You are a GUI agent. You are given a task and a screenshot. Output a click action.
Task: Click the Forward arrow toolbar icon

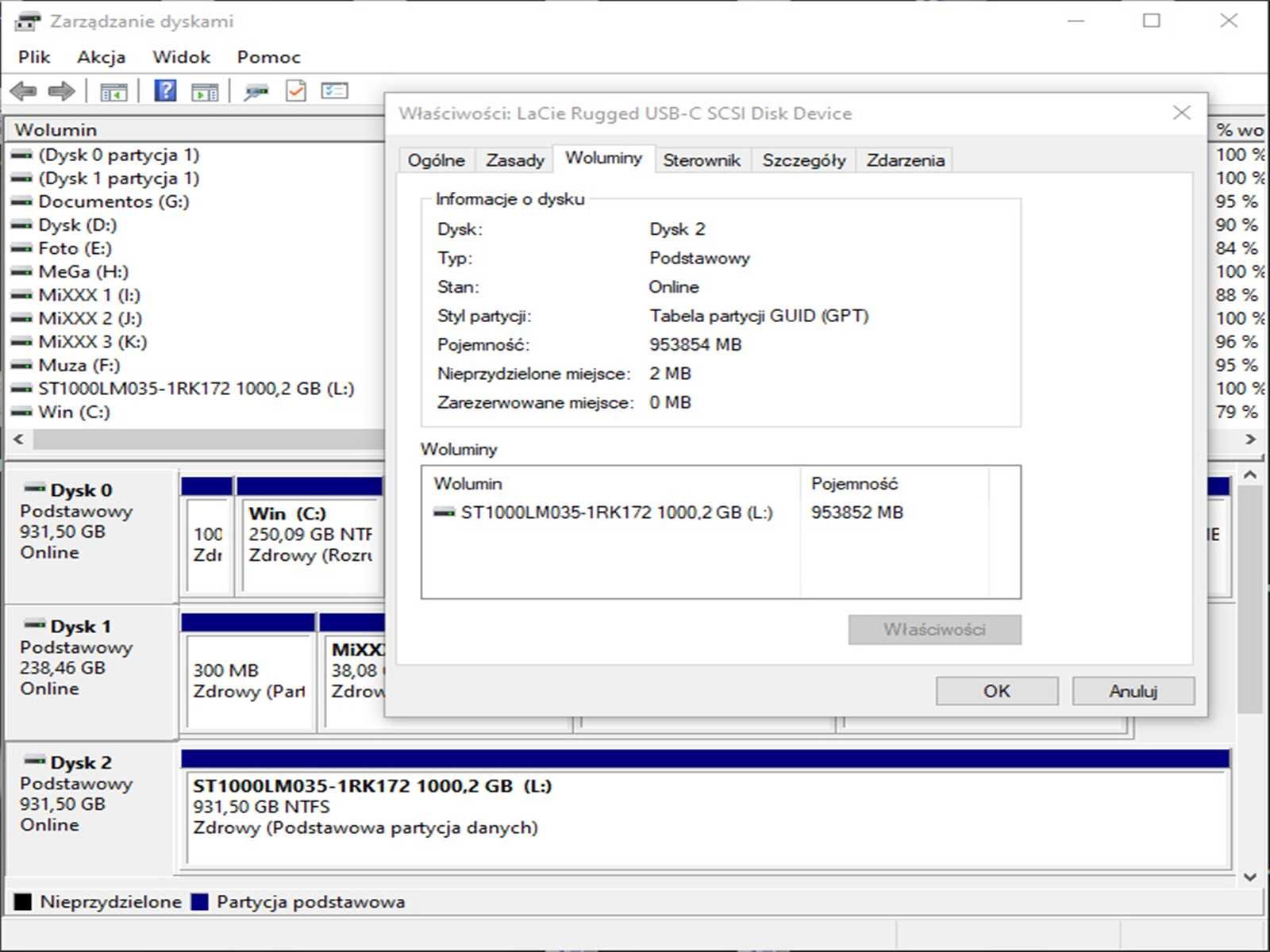[61, 91]
